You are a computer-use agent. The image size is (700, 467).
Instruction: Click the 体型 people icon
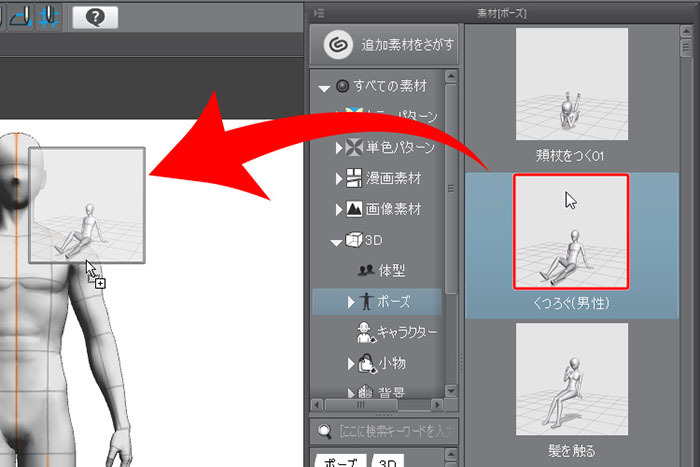point(366,271)
